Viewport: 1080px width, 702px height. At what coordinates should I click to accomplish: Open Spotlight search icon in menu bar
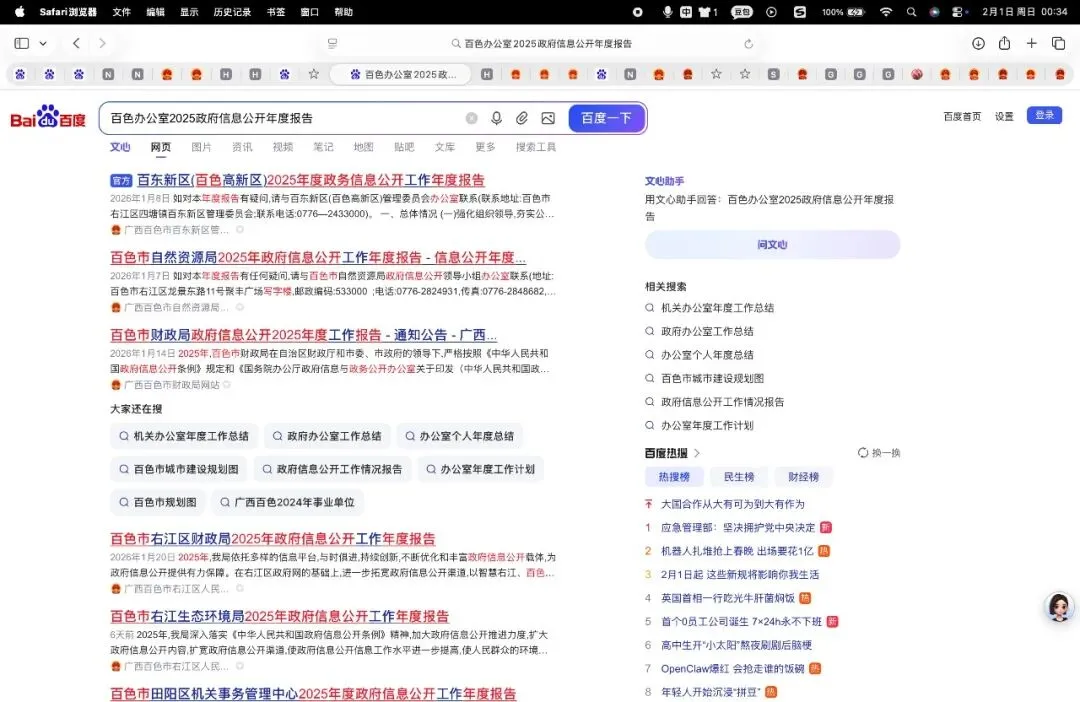pos(911,12)
